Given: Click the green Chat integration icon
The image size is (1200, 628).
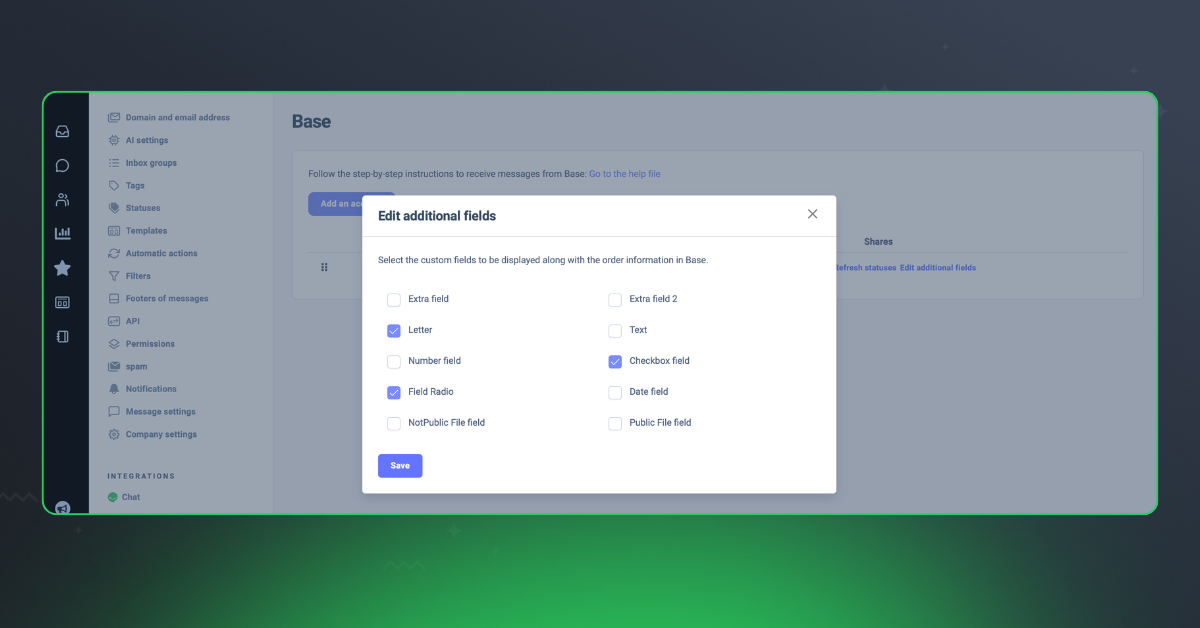Looking at the screenshot, I should (x=113, y=497).
